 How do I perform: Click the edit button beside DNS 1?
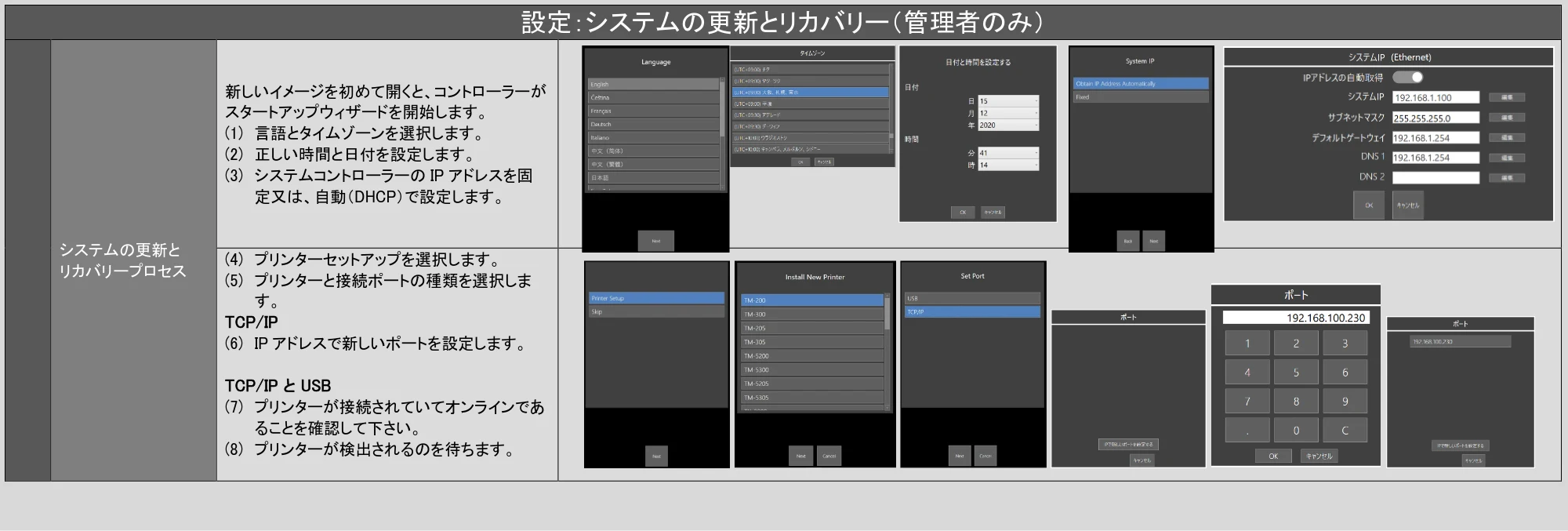(1507, 158)
